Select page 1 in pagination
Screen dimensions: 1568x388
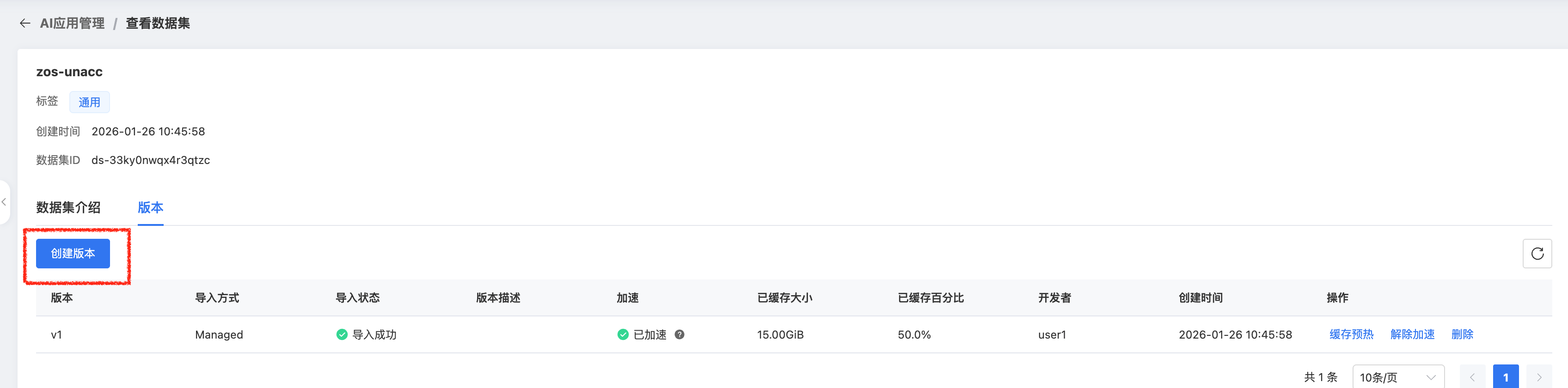point(1505,377)
